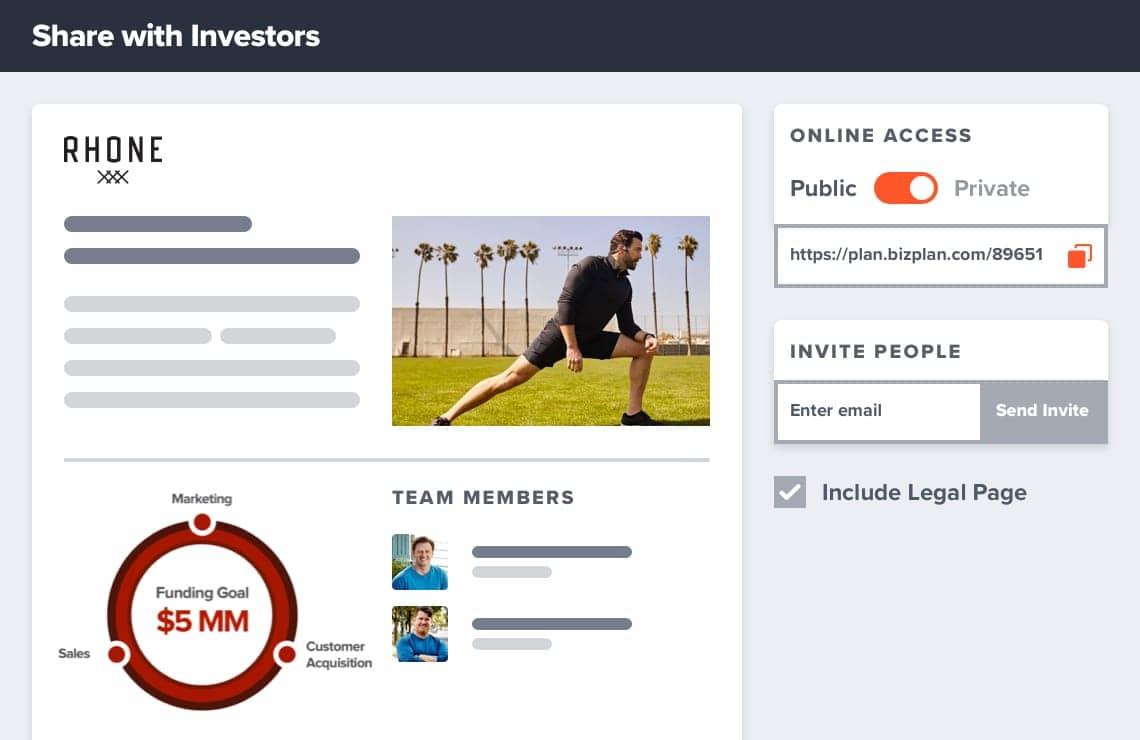The width and height of the screenshot is (1140, 740).
Task: Click the Team Members heading
Action: click(483, 497)
